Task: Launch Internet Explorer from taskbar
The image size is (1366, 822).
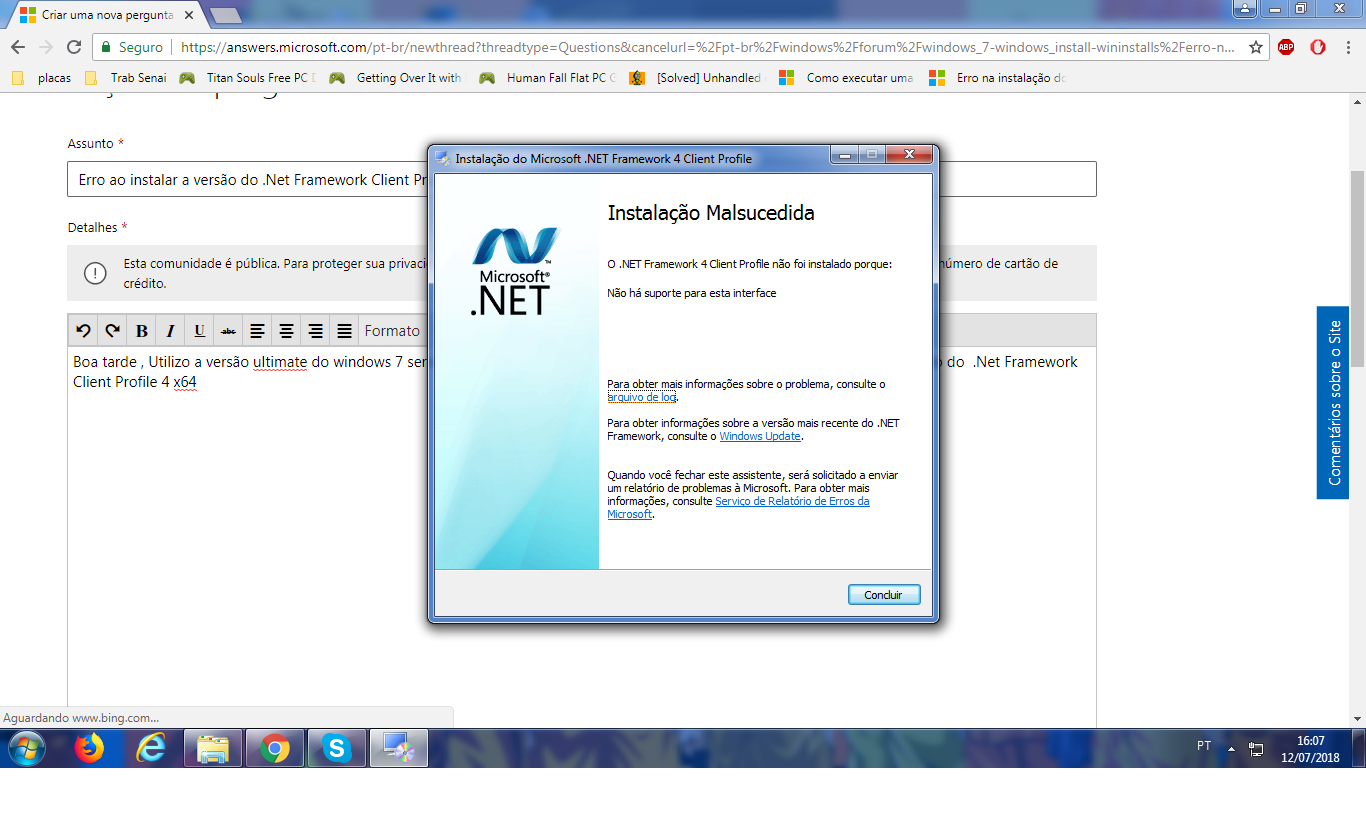Action: point(151,748)
